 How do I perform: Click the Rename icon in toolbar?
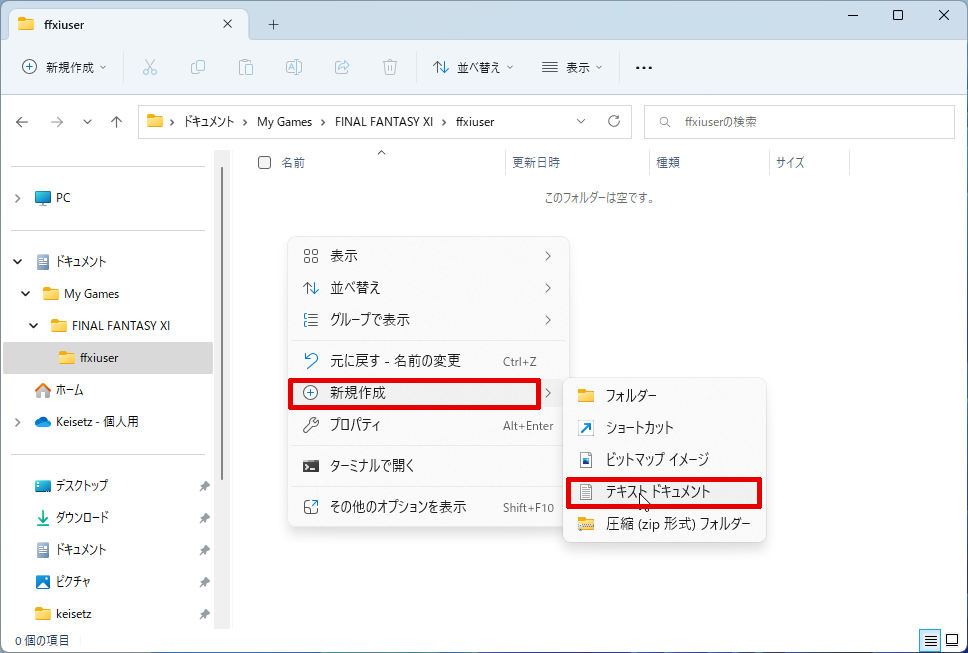294,67
